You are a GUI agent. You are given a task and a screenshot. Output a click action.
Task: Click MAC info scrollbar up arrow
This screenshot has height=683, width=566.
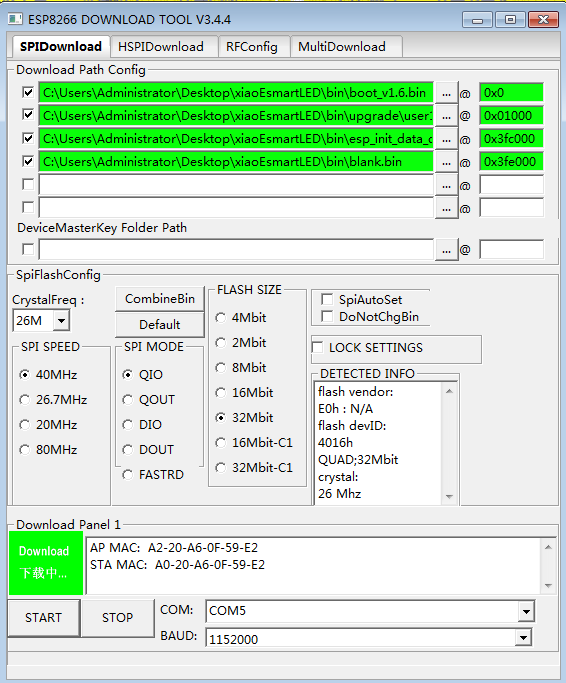pyautogui.click(x=548, y=547)
